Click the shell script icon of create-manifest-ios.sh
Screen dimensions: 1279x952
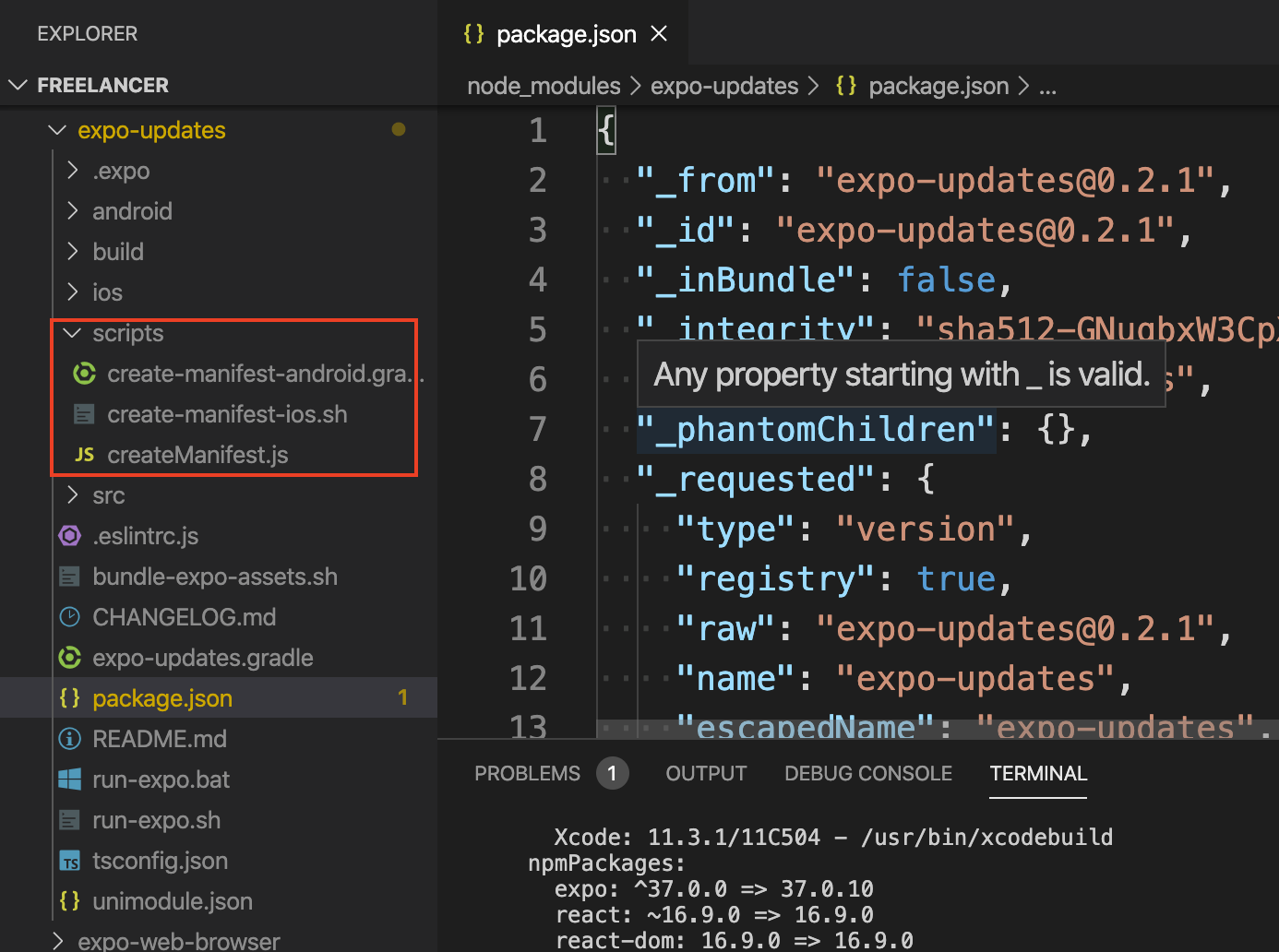coord(84,414)
